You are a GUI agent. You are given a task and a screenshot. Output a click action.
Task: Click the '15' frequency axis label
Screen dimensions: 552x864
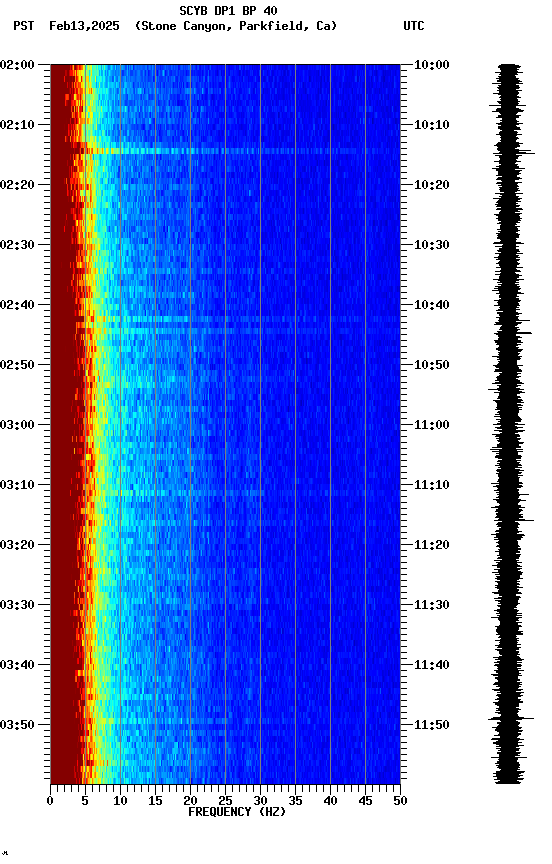pyautogui.click(x=155, y=801)
